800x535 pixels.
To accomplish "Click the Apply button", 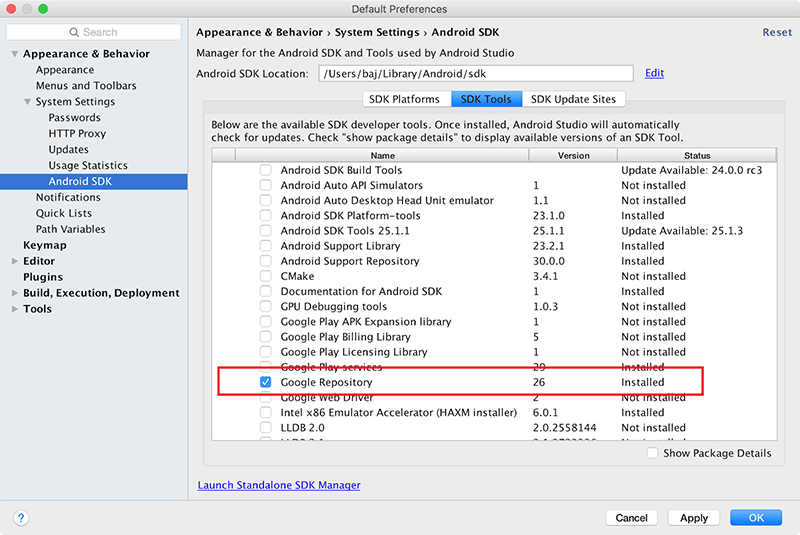I will [x=693, y=518].
